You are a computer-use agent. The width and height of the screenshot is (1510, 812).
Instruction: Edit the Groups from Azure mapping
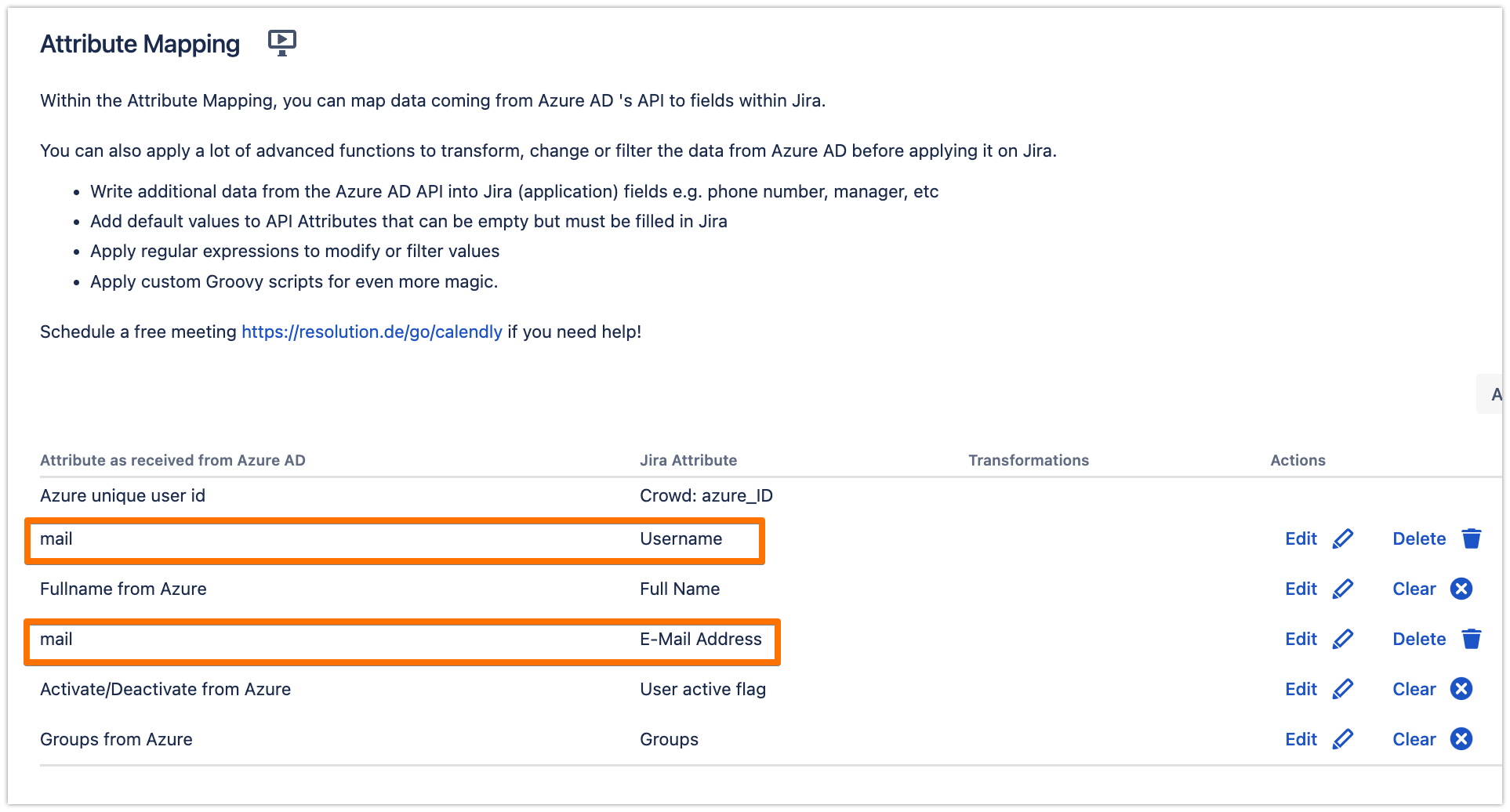coord(1301,739)
